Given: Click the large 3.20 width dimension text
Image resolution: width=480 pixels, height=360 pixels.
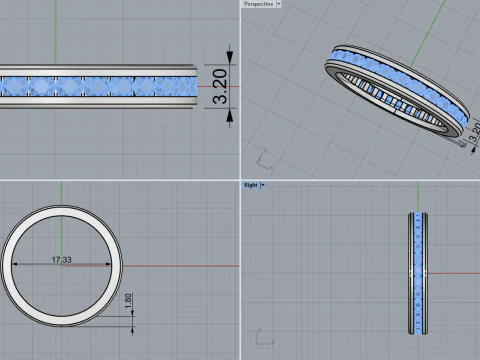Looking at the screenshot, I should (220, 86).
